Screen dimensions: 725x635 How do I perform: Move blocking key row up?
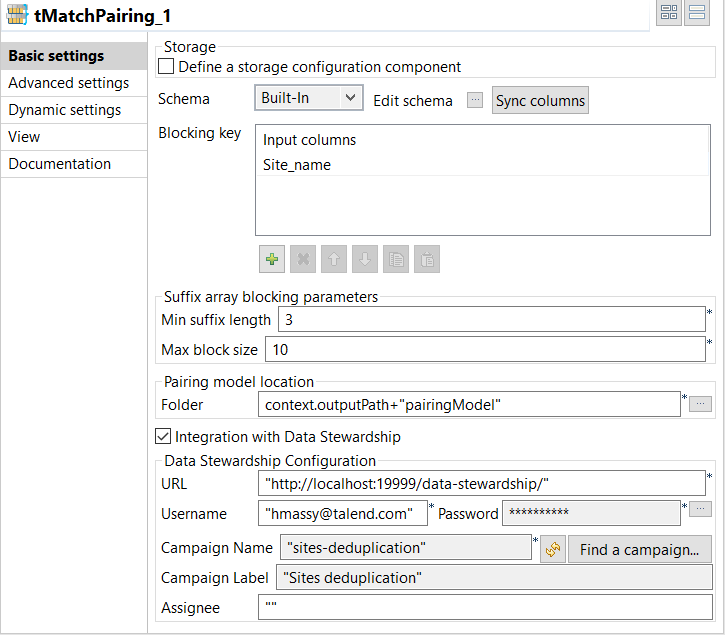[334, 259]
